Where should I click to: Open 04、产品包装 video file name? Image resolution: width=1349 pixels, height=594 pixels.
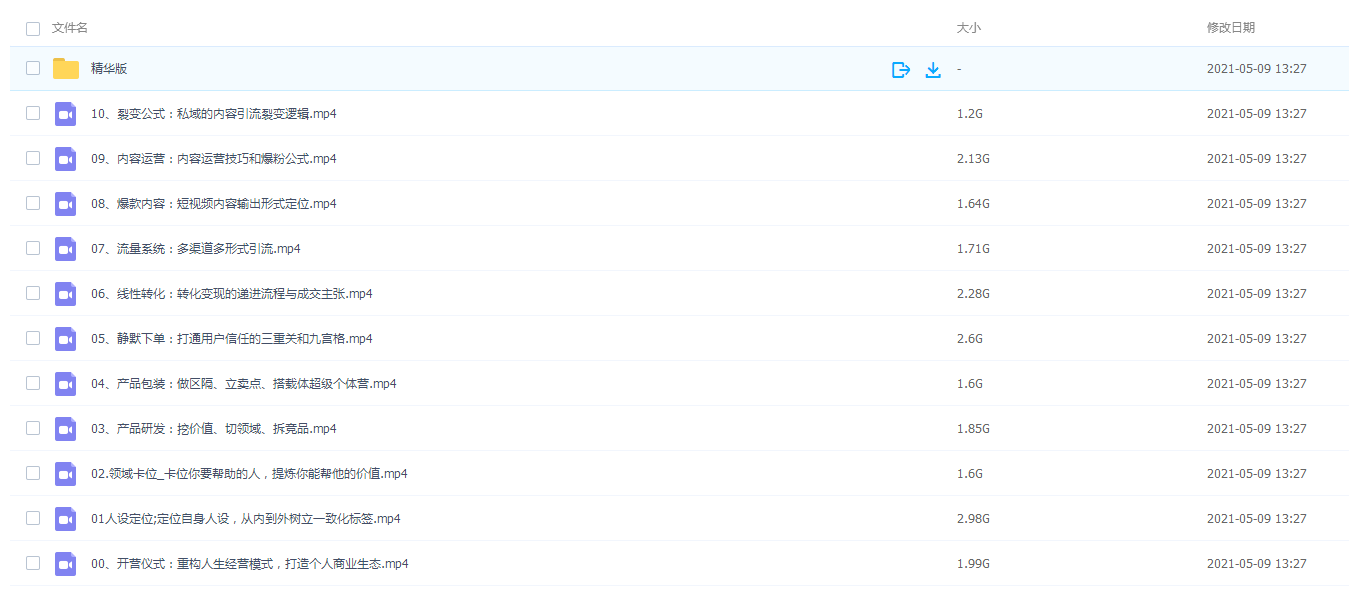coord(244,384)
